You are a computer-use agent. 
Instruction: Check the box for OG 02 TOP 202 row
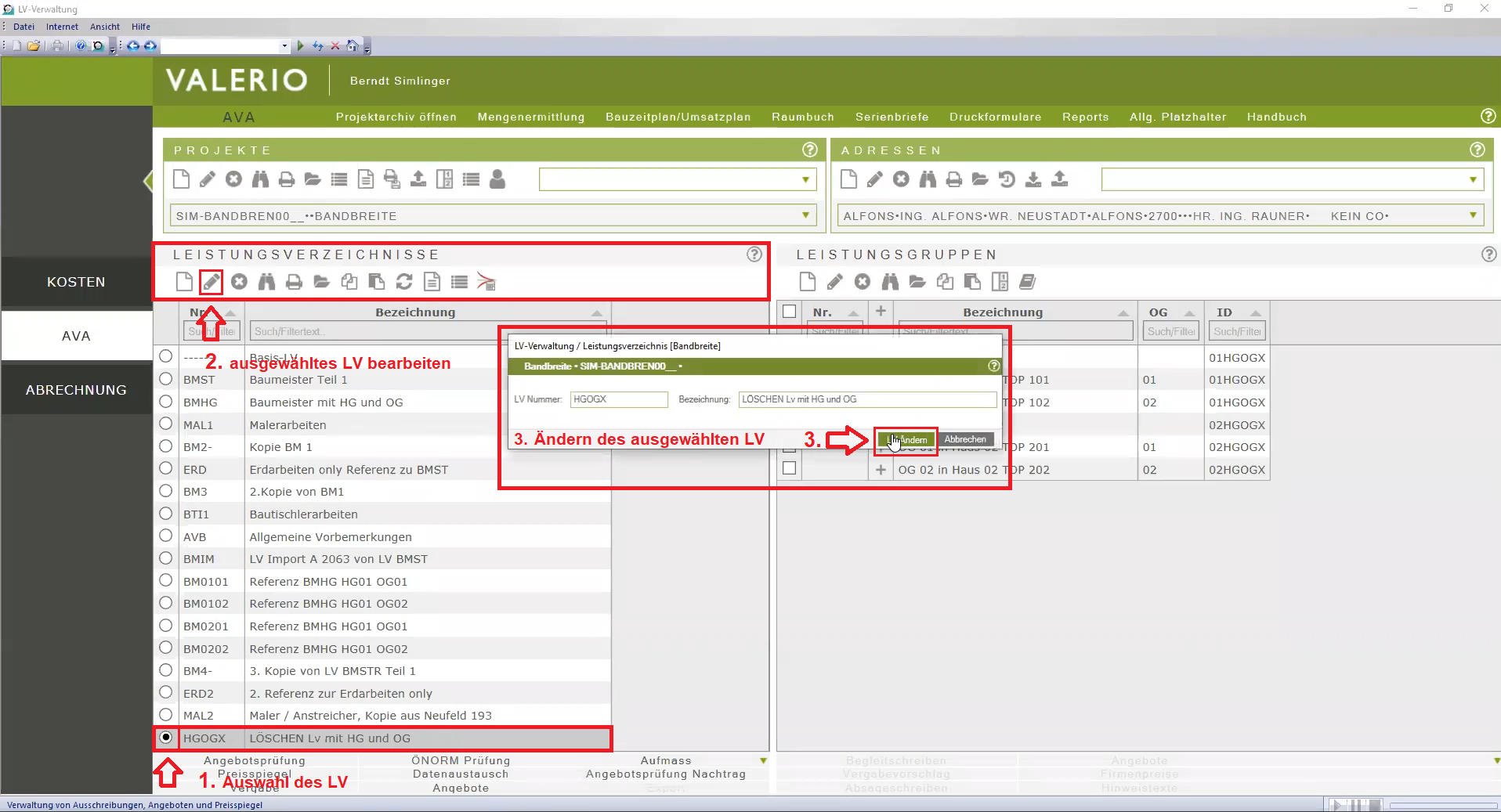[x=789, y=468]
